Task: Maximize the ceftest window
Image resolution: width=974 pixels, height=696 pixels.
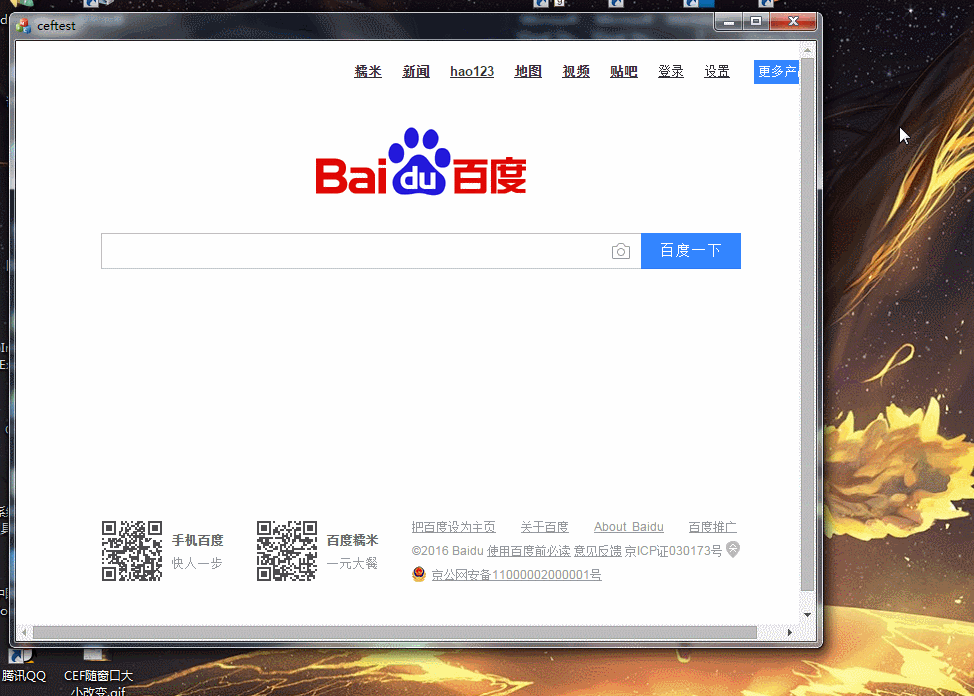Action: click(x=756, y=22)
